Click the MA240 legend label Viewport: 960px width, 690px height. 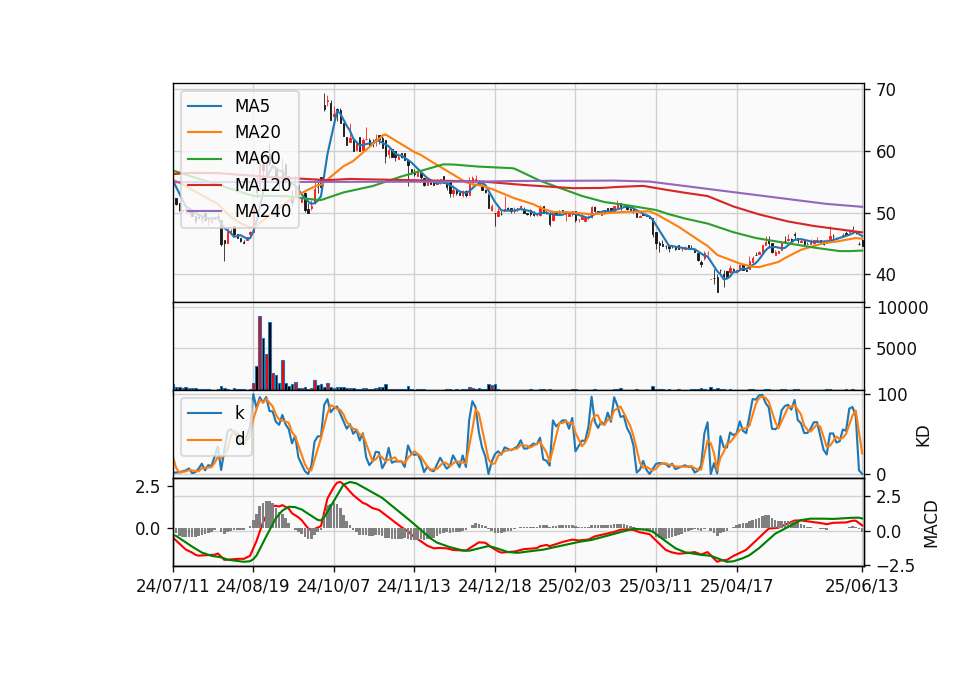point(263,211)
